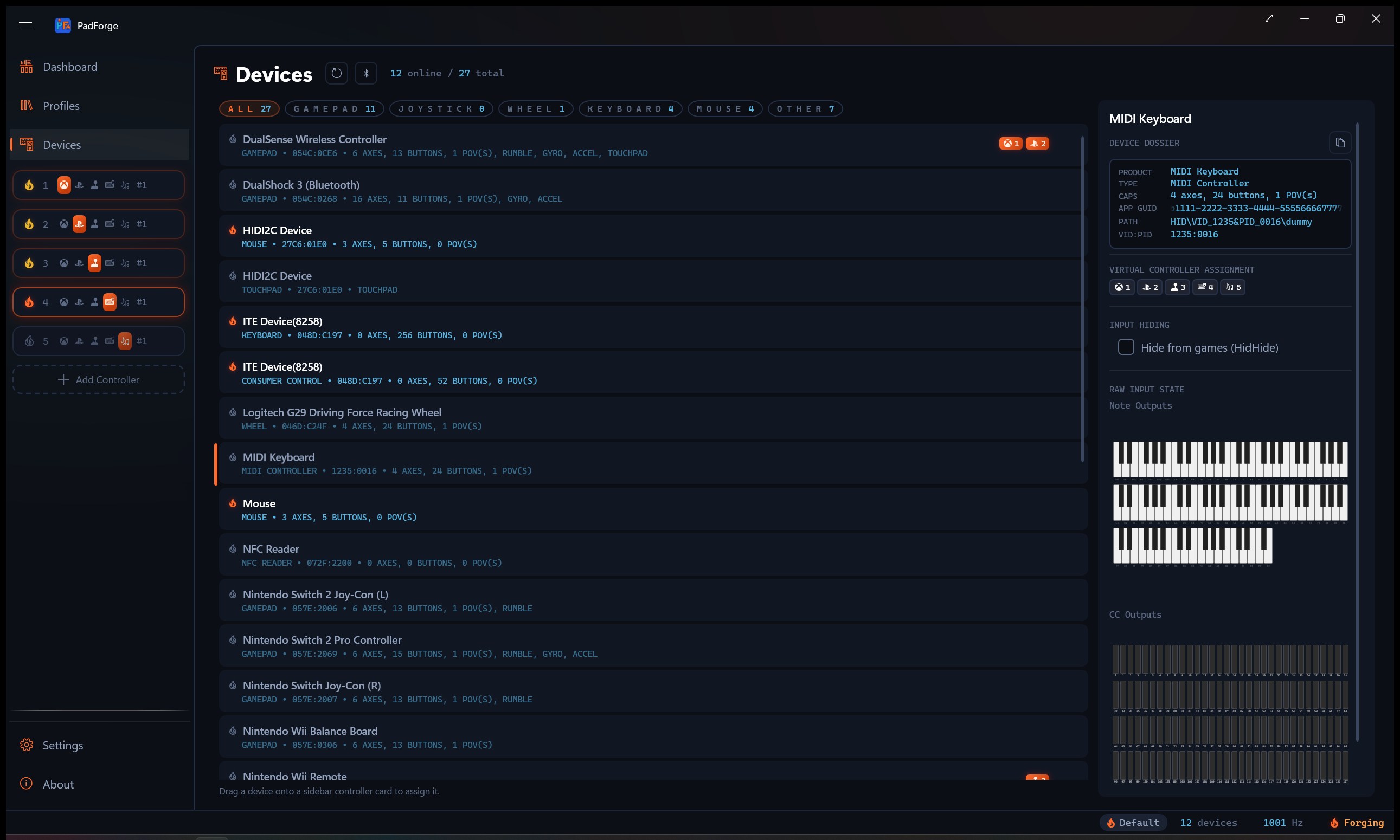This screenshot has width=1400, height=840.
Task: Select the Nintendo Switch 2 Pro Controller row
Action: click(x=653, y=646)
